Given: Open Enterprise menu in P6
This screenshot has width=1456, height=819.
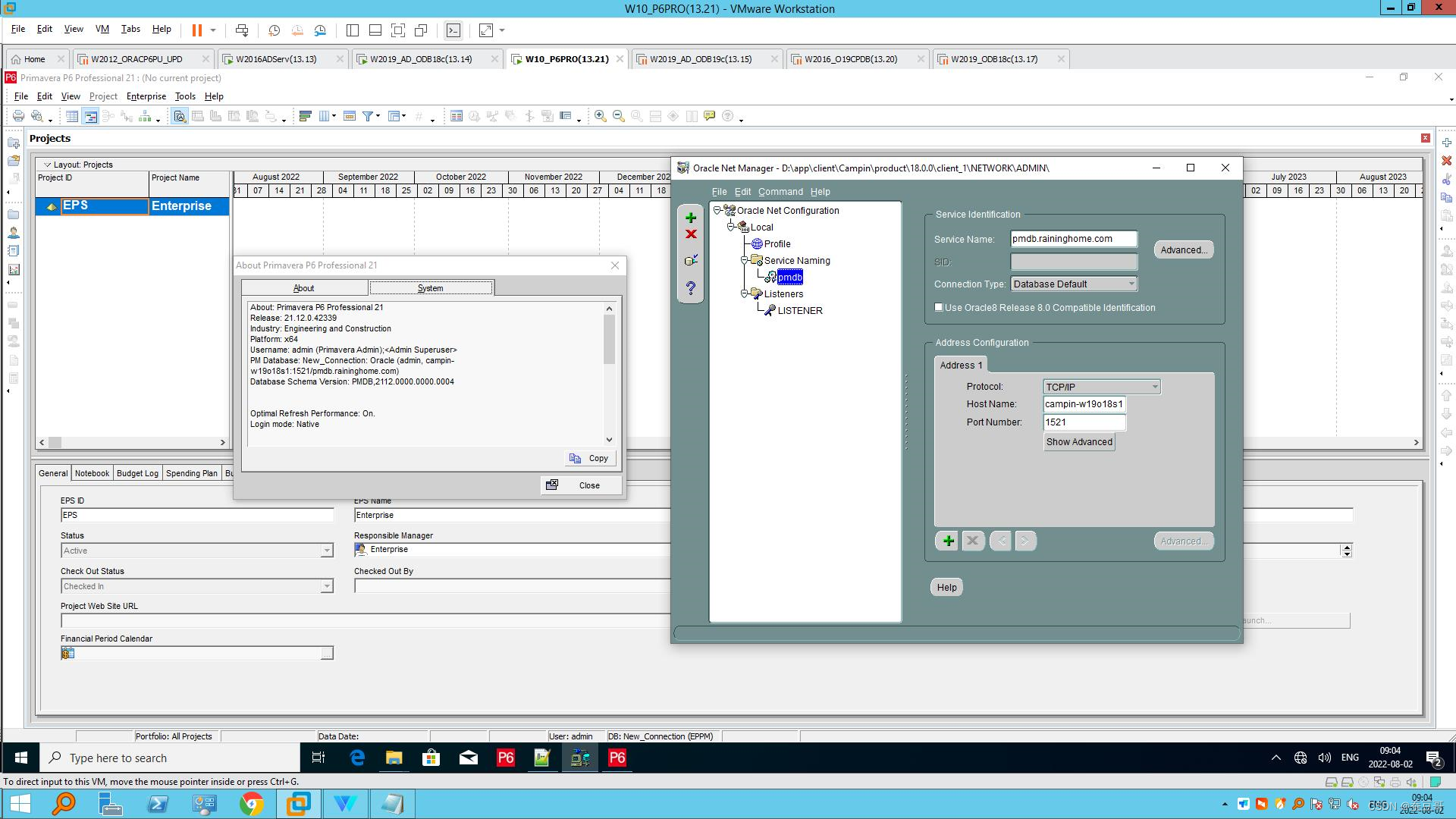Looking at the screenshot, I should [x=146, y=96].
